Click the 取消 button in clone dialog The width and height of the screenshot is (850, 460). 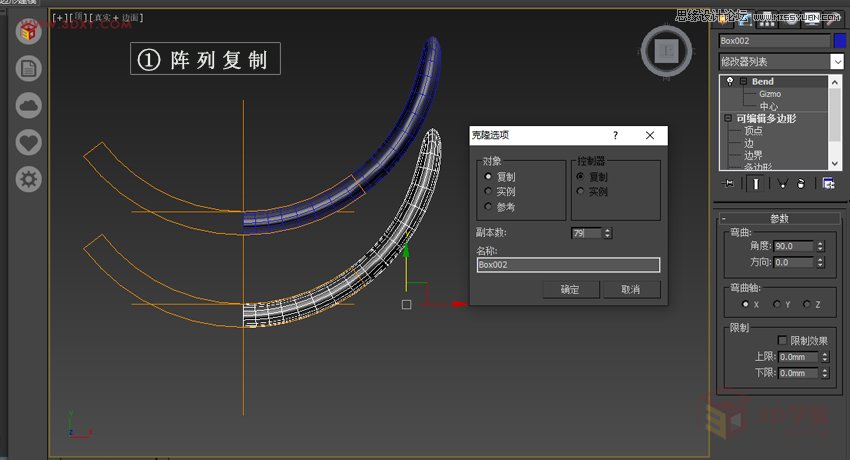pos(630,289)
